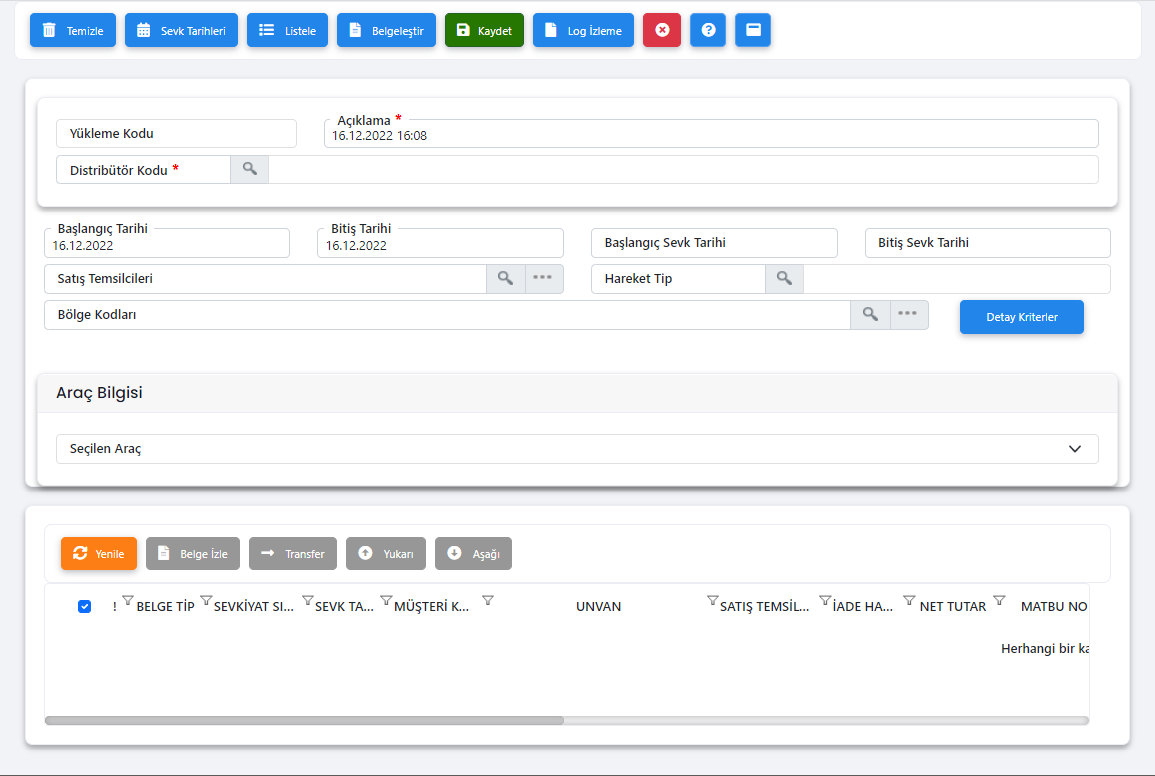Click the three-dots button beside Bölge Kodları
Screen dimensions: 1155x776
pyautogui.click(x=908, y=315)
